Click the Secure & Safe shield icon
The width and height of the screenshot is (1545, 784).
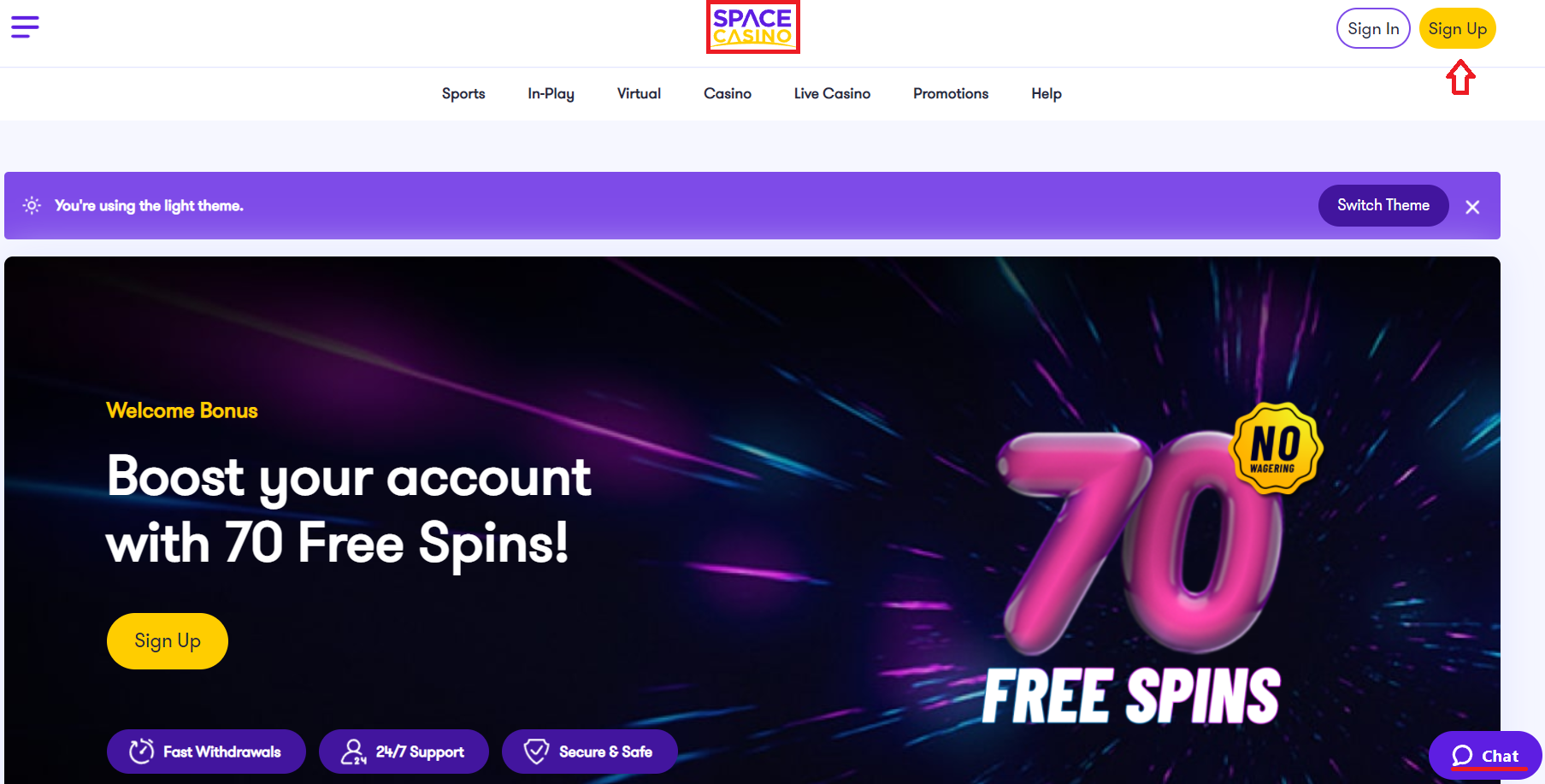tap(536, 752)
